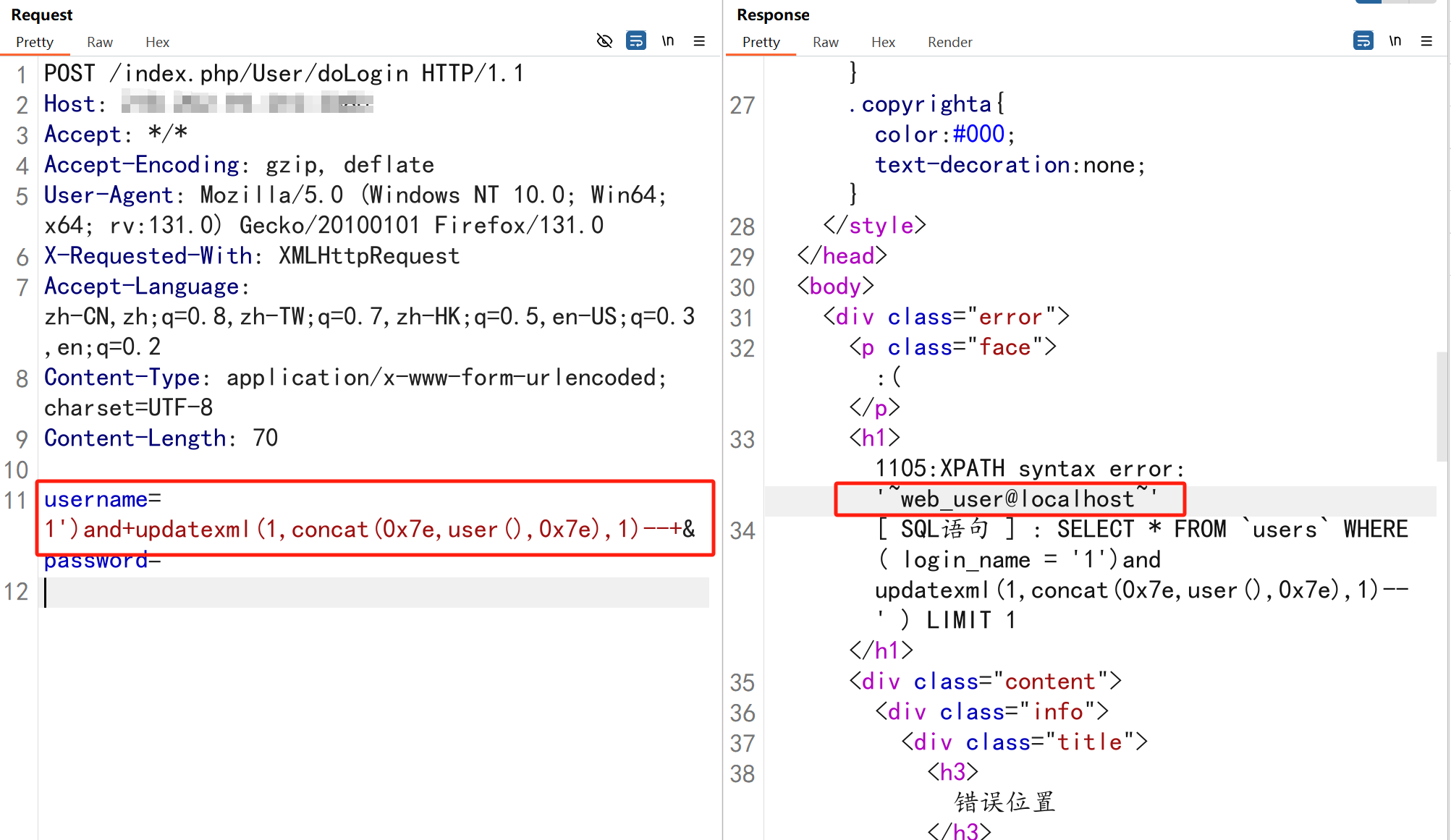The image size is (1451, 840).
Task: Switch to Hex tab in Response
Action: pyautogui.click(x=883, y=42)
